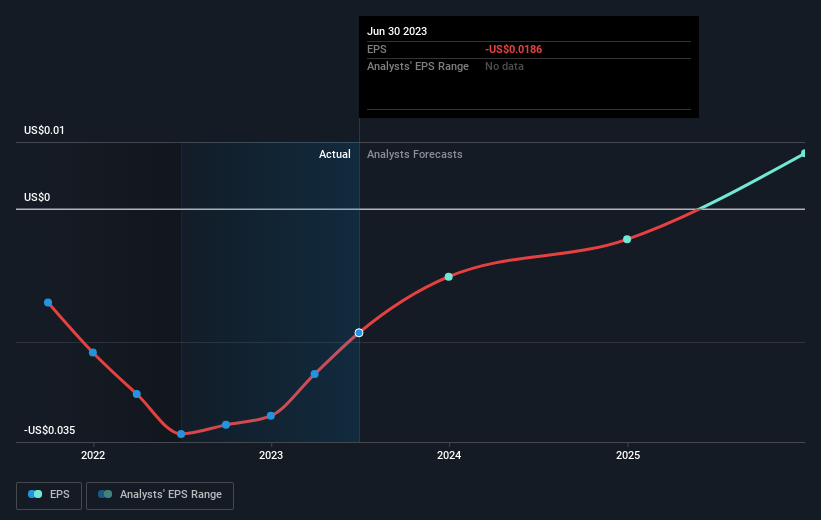Click the 'Jun 30 2023' tooltip date
The image size is (821, 520).
coord(397,31)
